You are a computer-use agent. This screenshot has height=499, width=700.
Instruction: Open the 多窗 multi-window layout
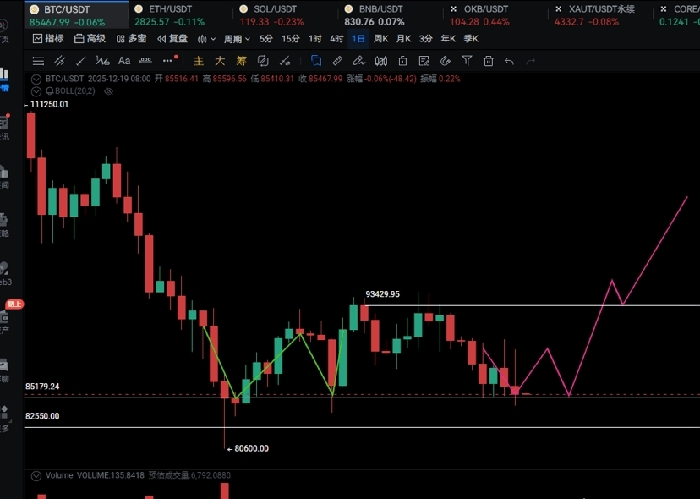tap(130, 39)
